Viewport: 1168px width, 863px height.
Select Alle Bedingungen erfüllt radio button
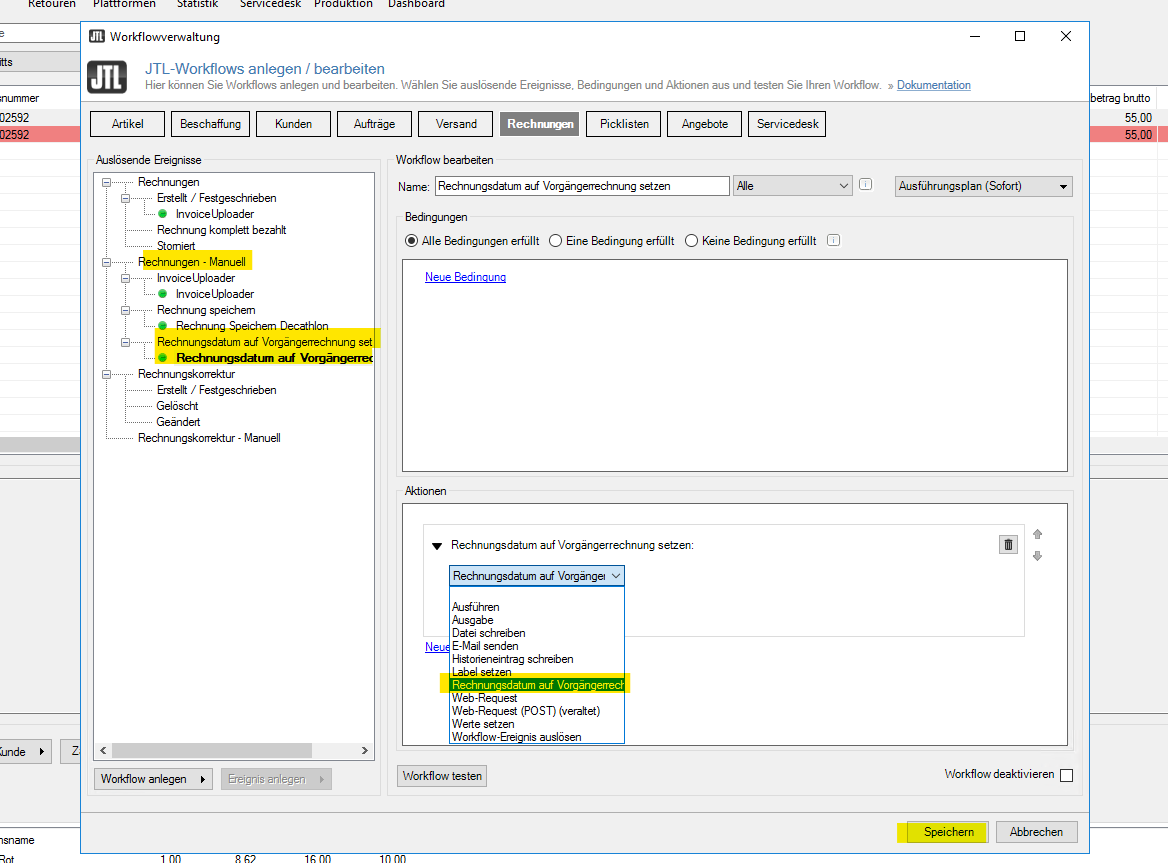[411, 241]
